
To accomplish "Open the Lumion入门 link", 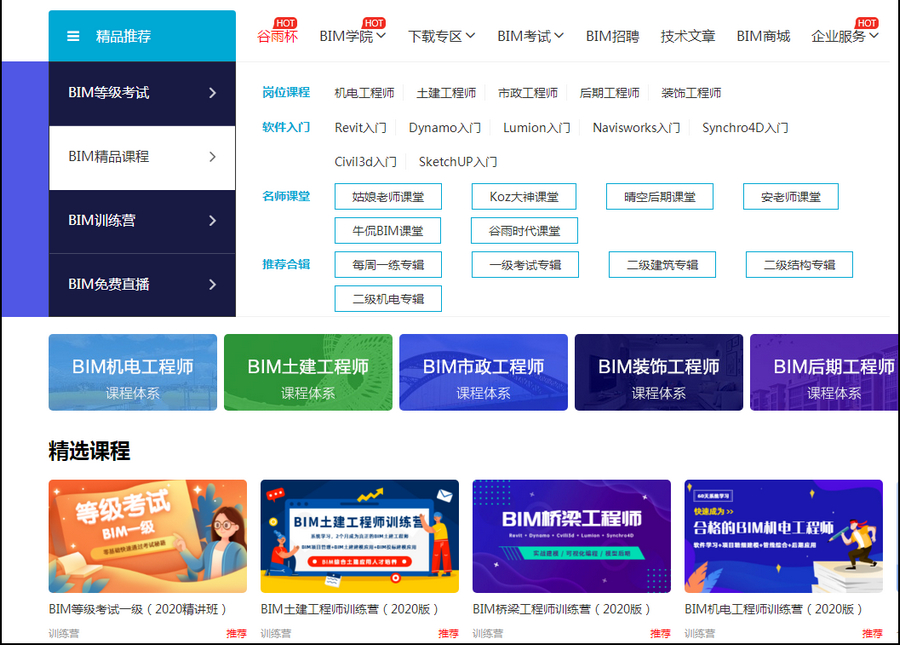I will coord(537,127).
